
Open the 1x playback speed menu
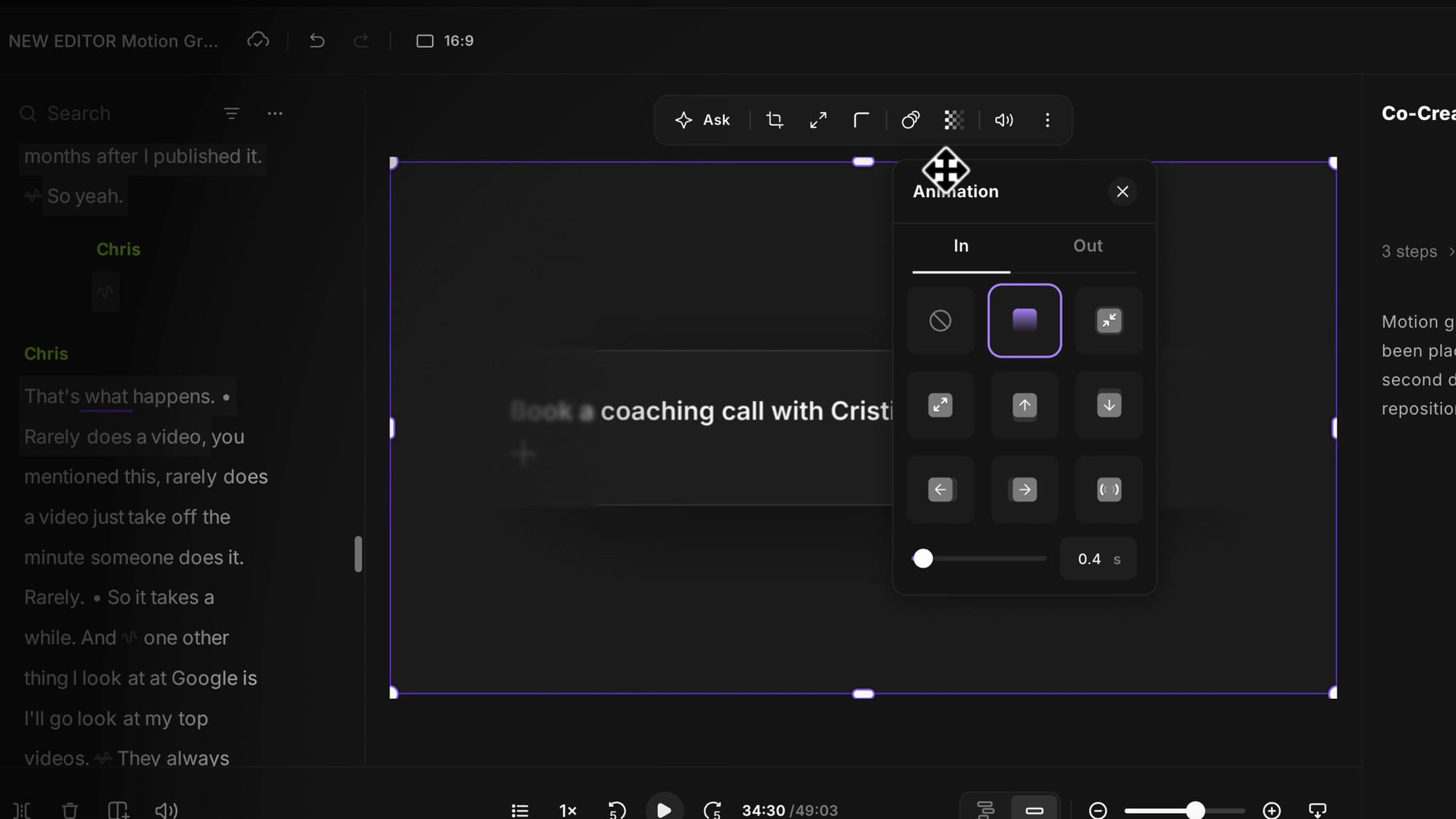tap(568, 810)
